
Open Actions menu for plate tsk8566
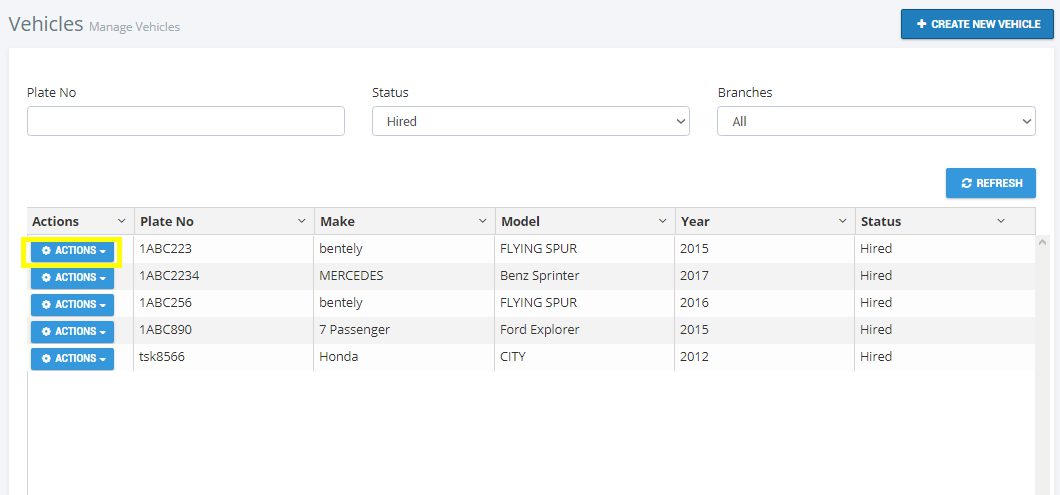(72, 359)
